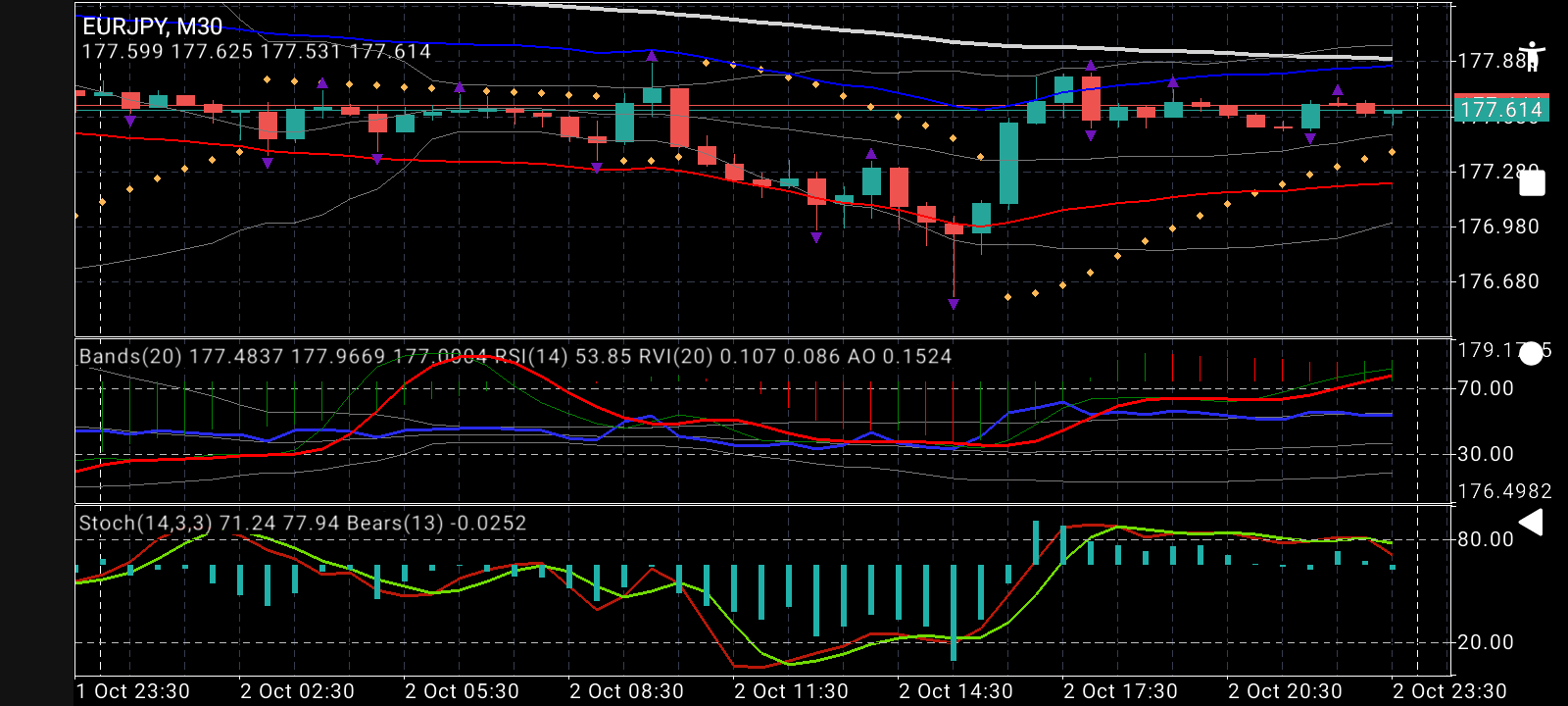This screenshot has width=1568, height=706.
Task: Click the EURJPY, M30 chart title
Action: click(152, 26)
